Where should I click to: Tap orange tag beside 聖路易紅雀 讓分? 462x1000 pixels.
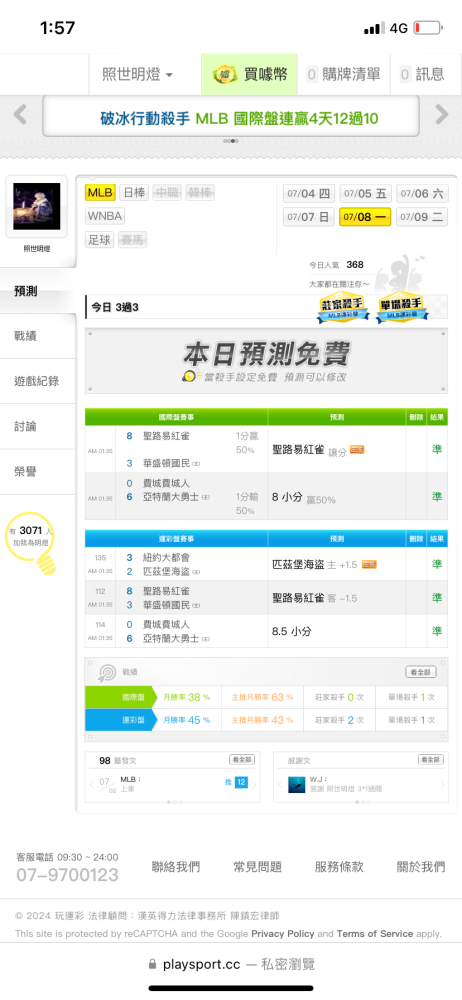tap(357, 450)
